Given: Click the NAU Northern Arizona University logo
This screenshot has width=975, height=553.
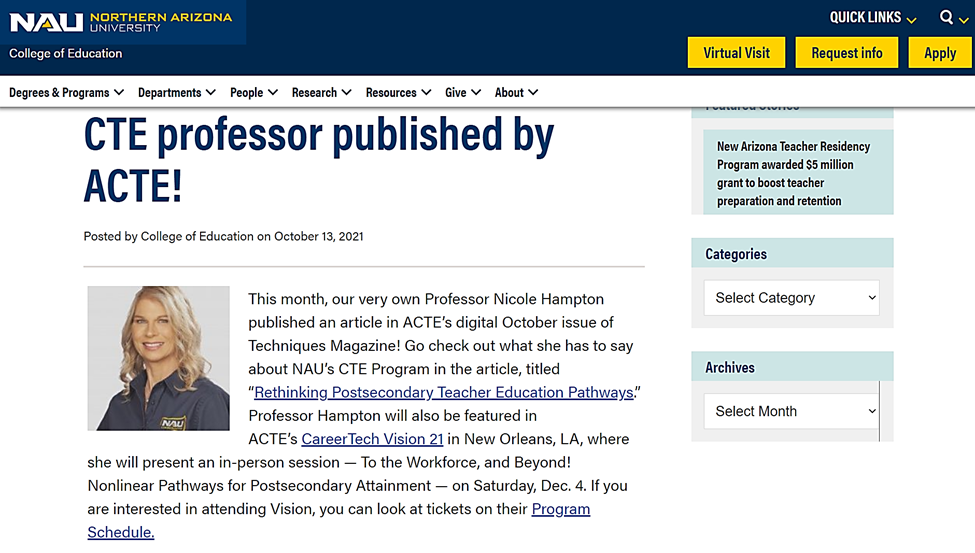Looking at the screenshot, I should pyautogui.click(x=121, y=22).
